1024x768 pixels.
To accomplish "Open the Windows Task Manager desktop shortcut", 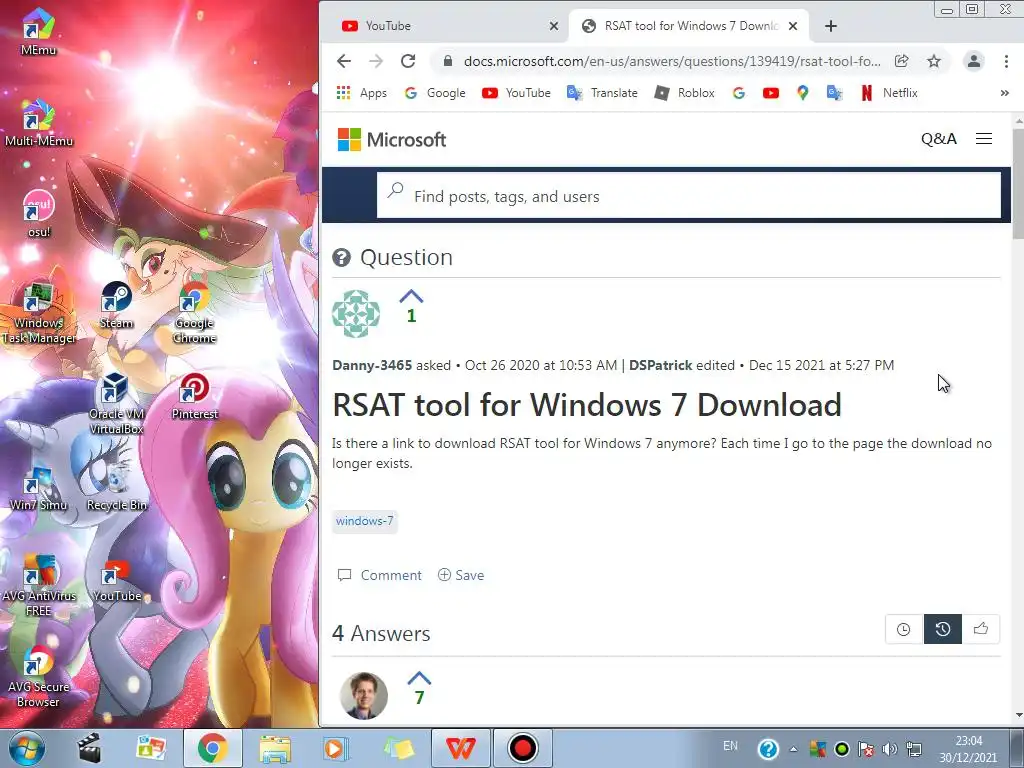I will (x=39, y=311).
